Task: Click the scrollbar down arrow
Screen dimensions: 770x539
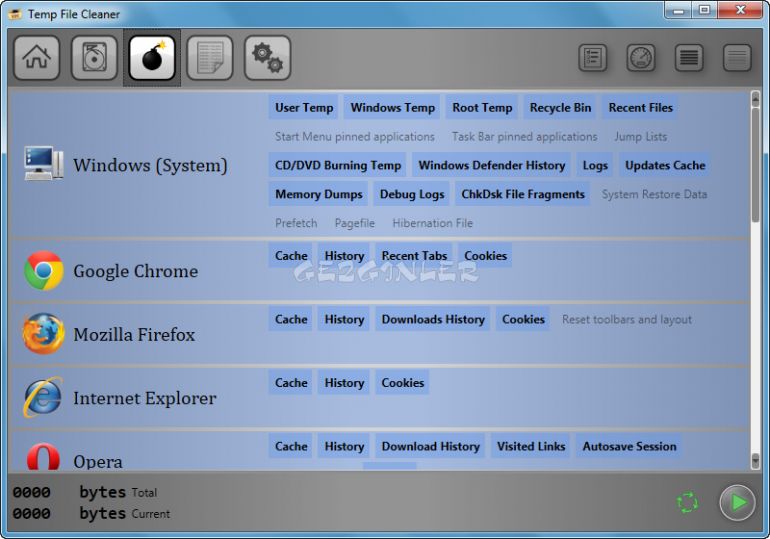Action: (755, 461)
